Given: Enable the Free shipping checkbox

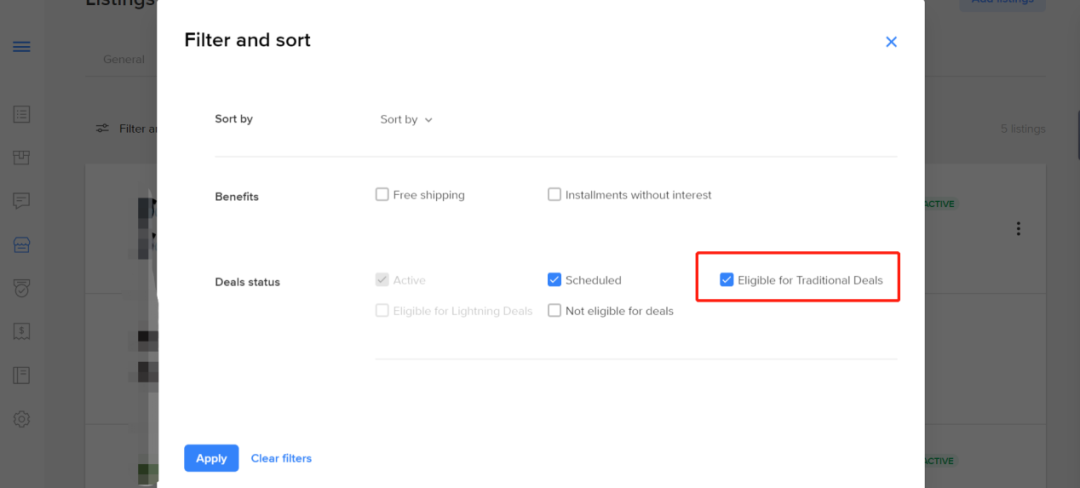Looking at the screenshot, I should [382, 195].
